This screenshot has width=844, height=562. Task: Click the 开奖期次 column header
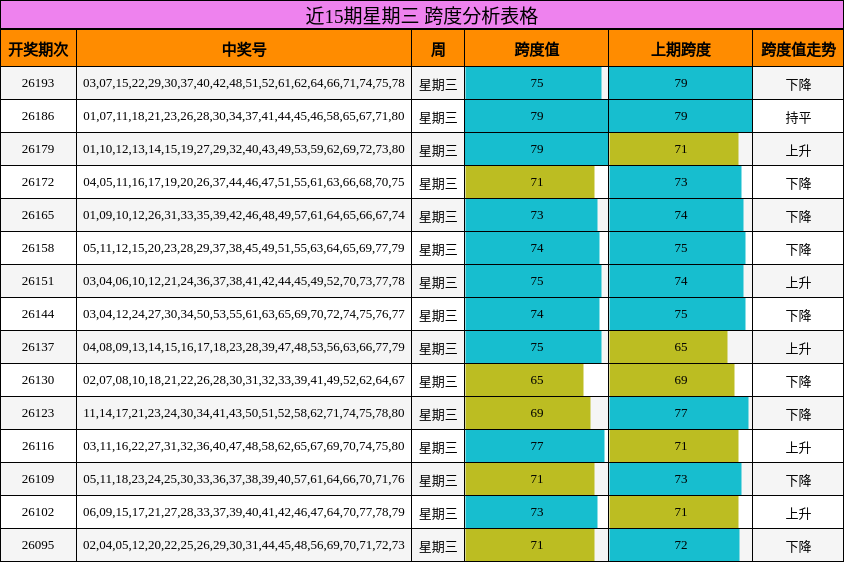click(x=38, y=50)
